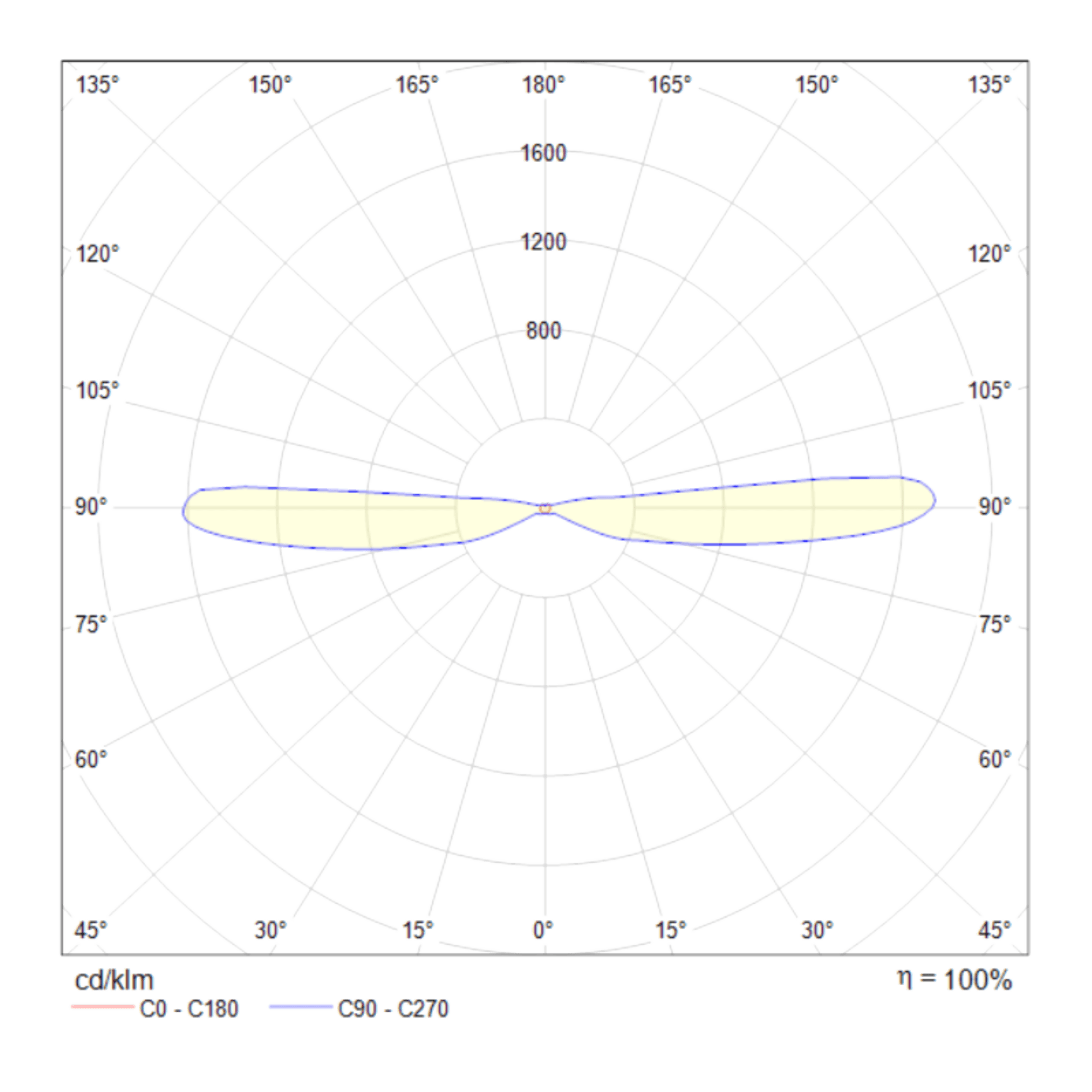This screenshot has width=1092, height=1092.
Task: Click the 135° label in the top-left corner
Action: coord(97,85)
